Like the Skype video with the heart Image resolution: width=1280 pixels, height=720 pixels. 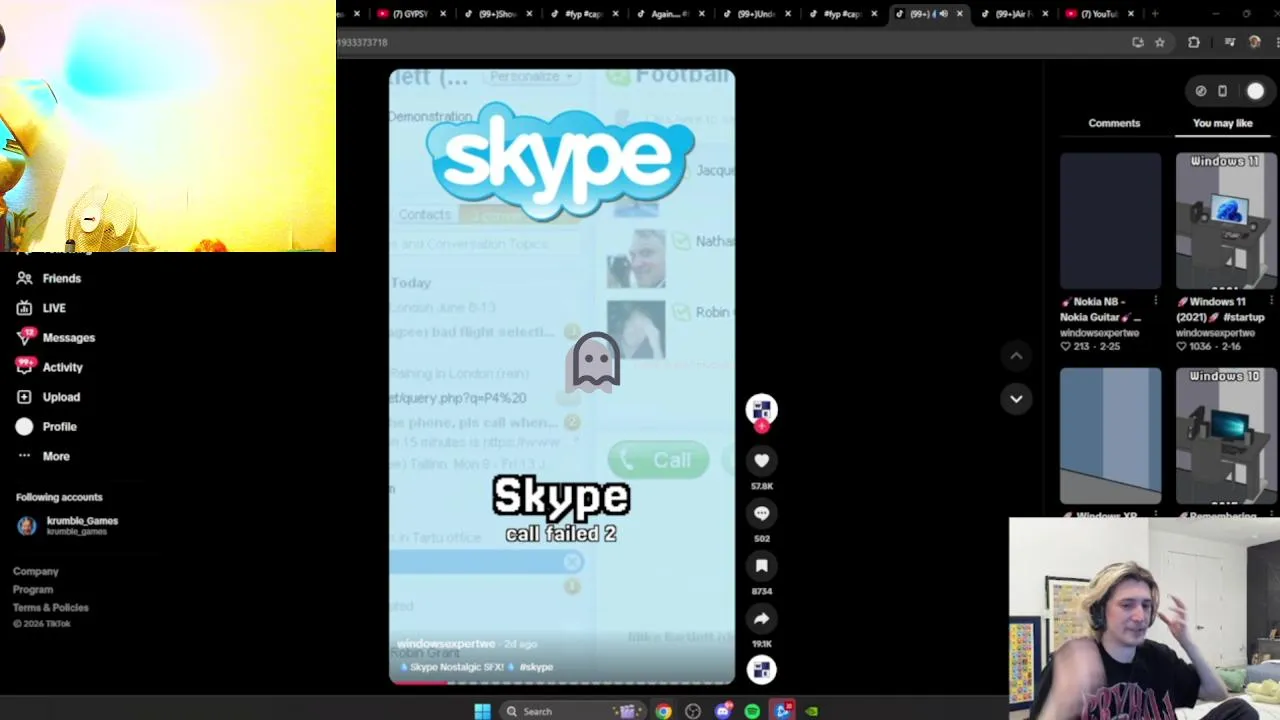(x=761, y=461)
